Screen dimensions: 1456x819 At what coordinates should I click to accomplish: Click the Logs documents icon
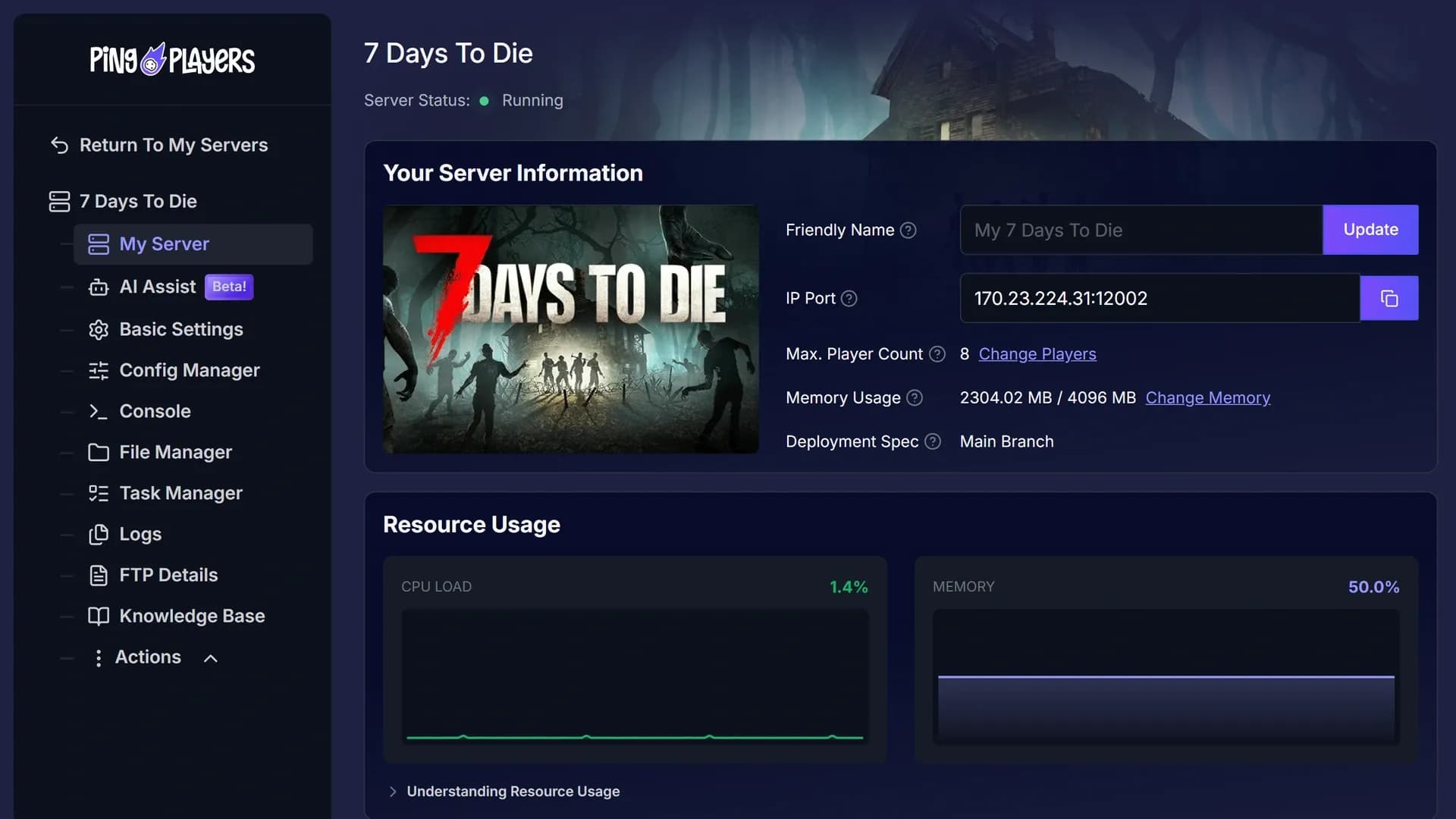99,534
